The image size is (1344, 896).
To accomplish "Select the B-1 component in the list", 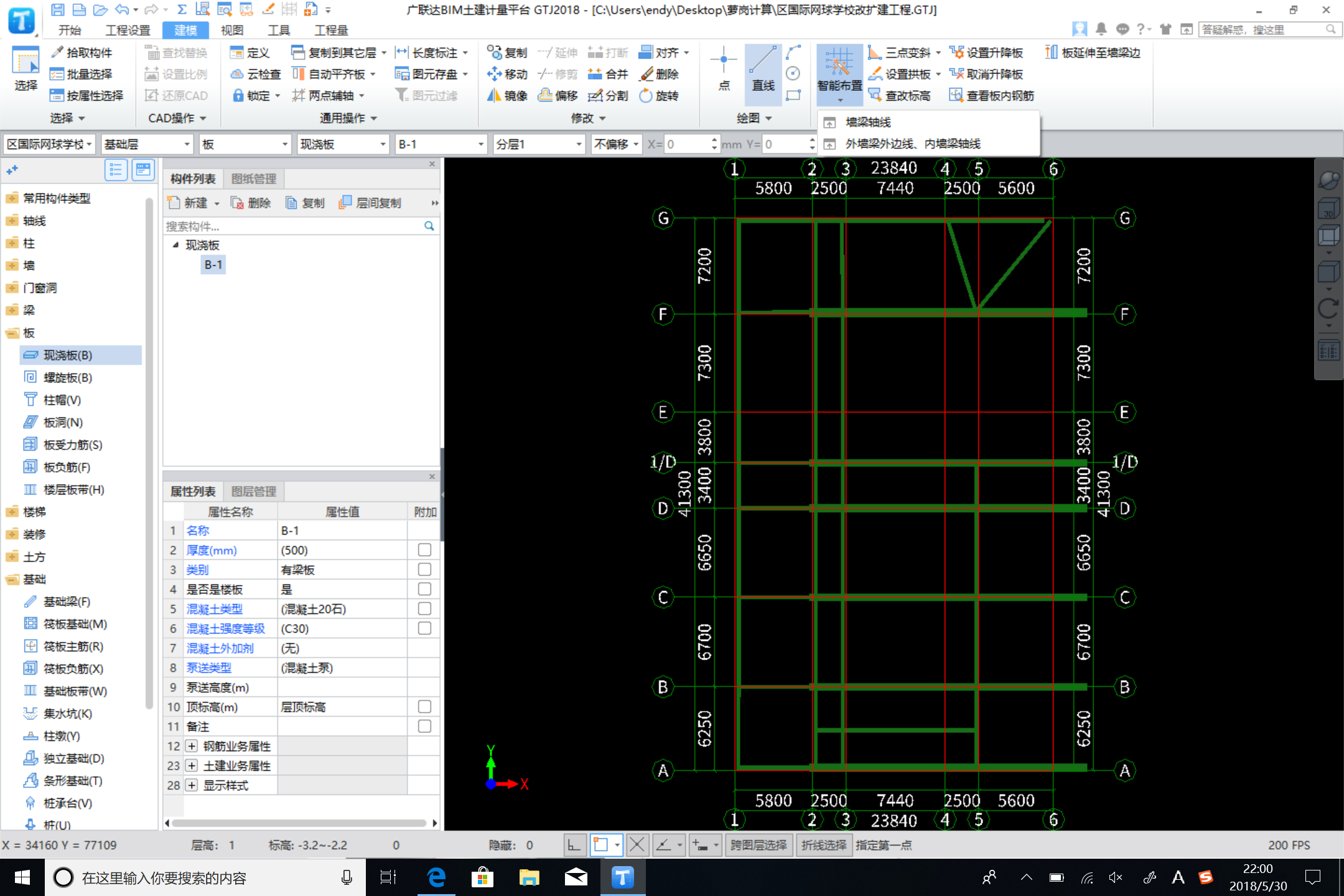I will 213,264.
